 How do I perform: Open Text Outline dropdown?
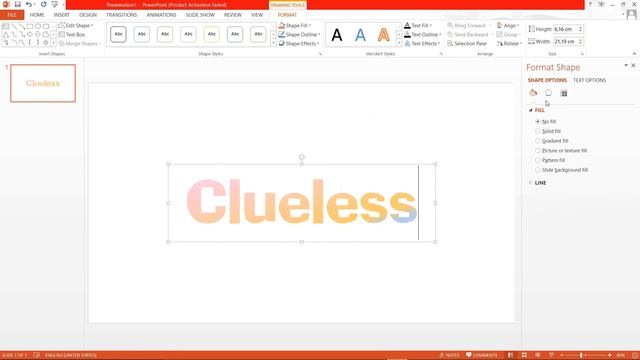point(422,35)
